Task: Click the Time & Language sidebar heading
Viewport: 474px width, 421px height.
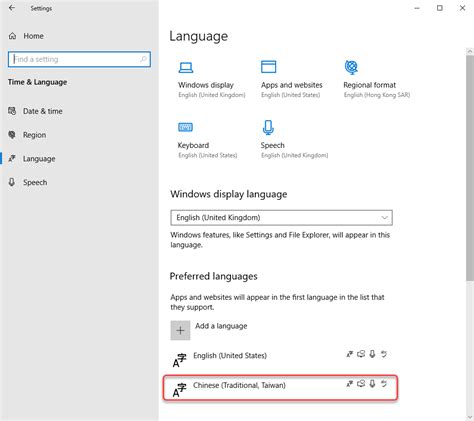Action: click(37, 82)
